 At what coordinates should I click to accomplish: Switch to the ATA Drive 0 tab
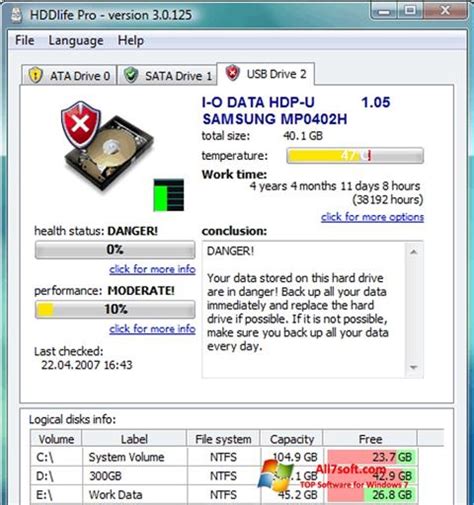coord(69,75)
